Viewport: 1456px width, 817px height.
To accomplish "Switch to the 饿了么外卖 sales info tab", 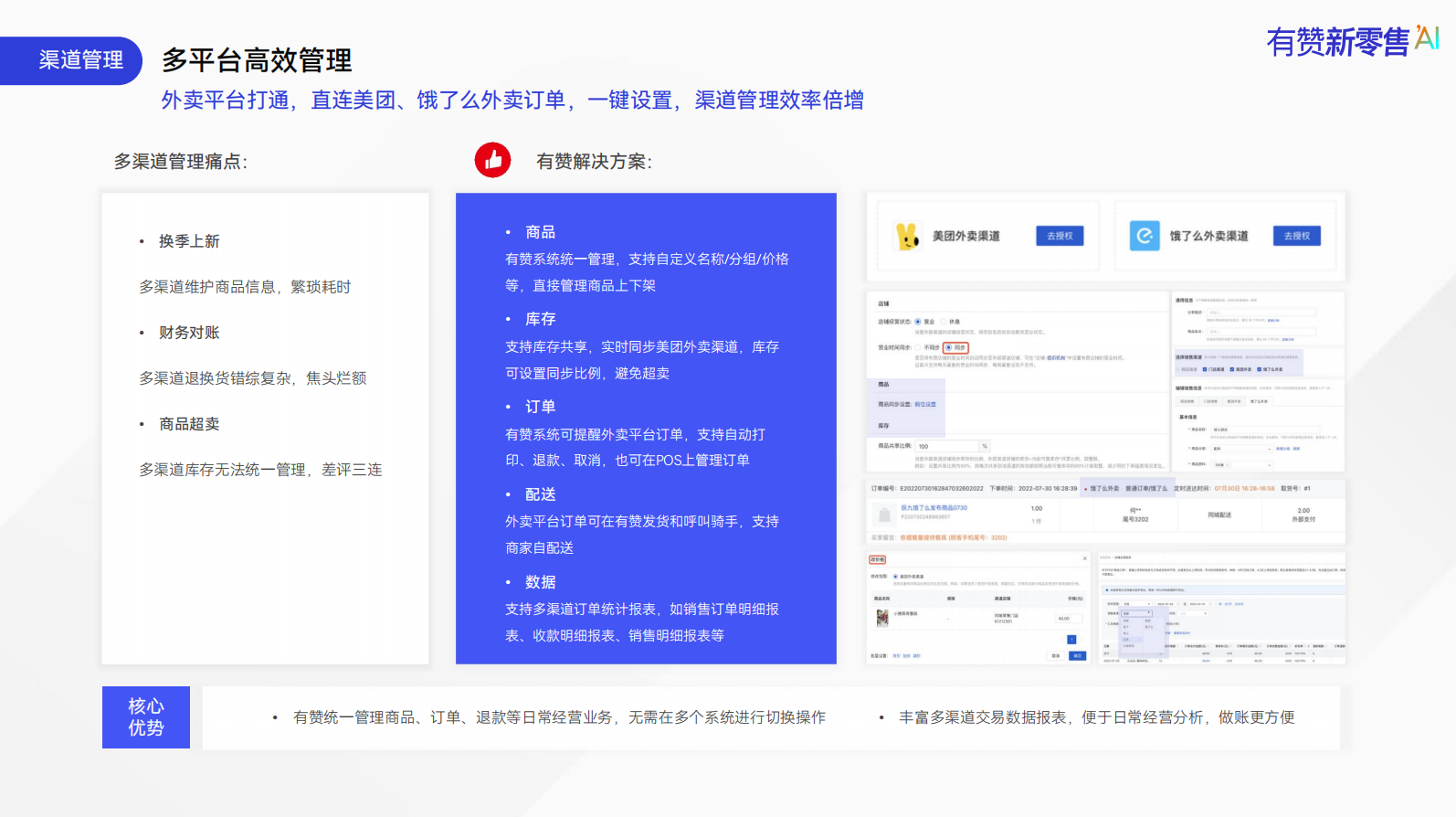I will pyautogui.click(x=1258, y=401).
